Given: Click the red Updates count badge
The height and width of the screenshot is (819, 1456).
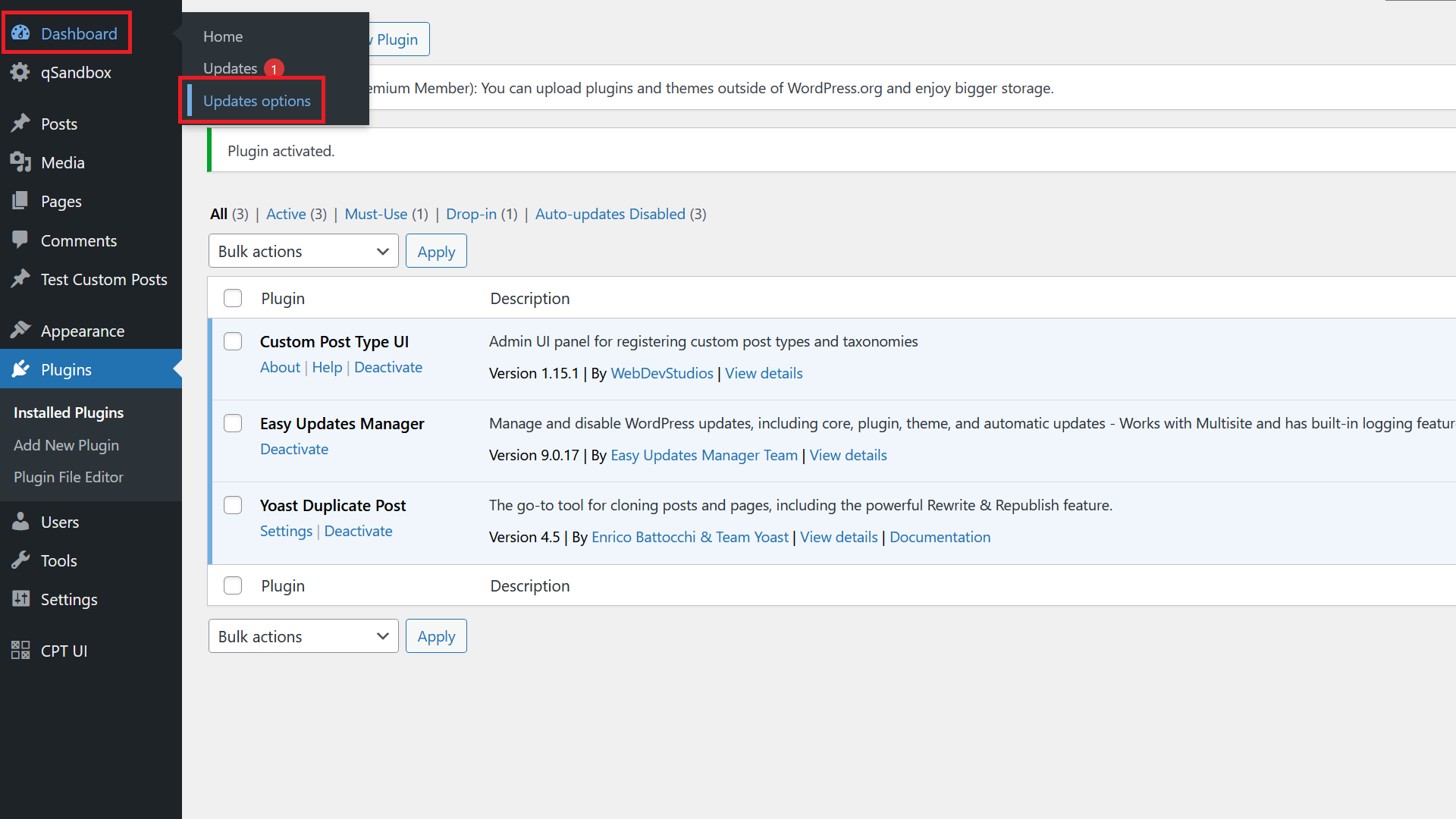Looking at the screenshot, I should (x=274, y=69).
